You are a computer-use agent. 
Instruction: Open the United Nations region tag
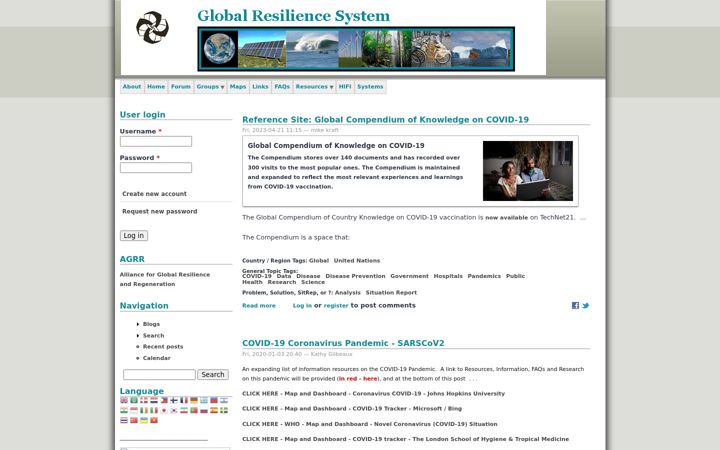[357, 261]
